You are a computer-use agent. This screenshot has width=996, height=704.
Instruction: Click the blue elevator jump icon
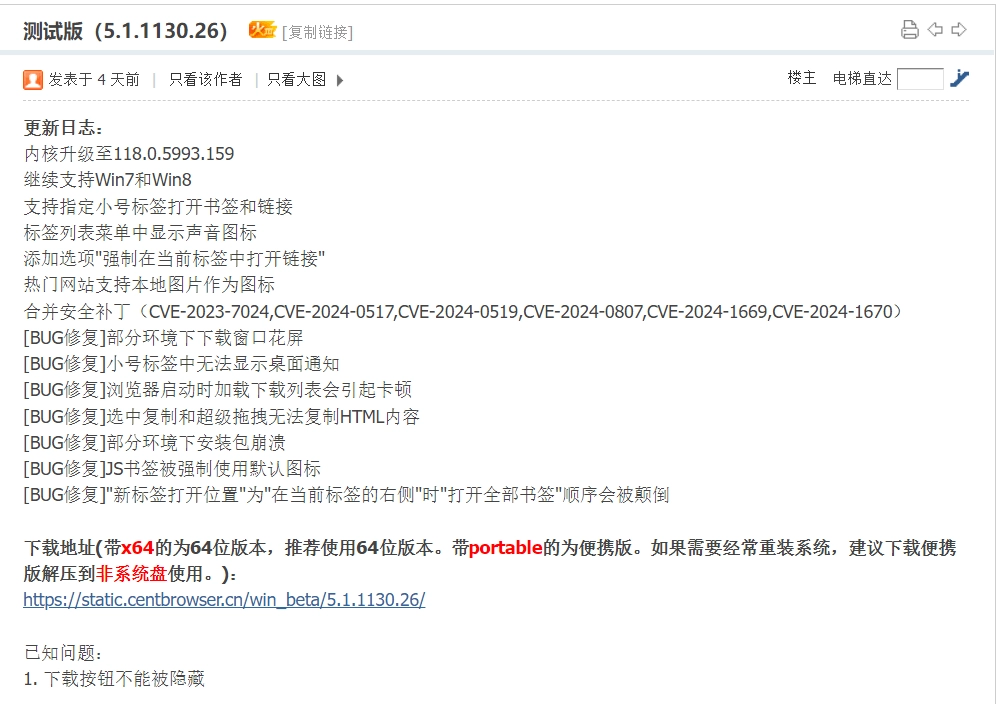(x=959, y=78)
